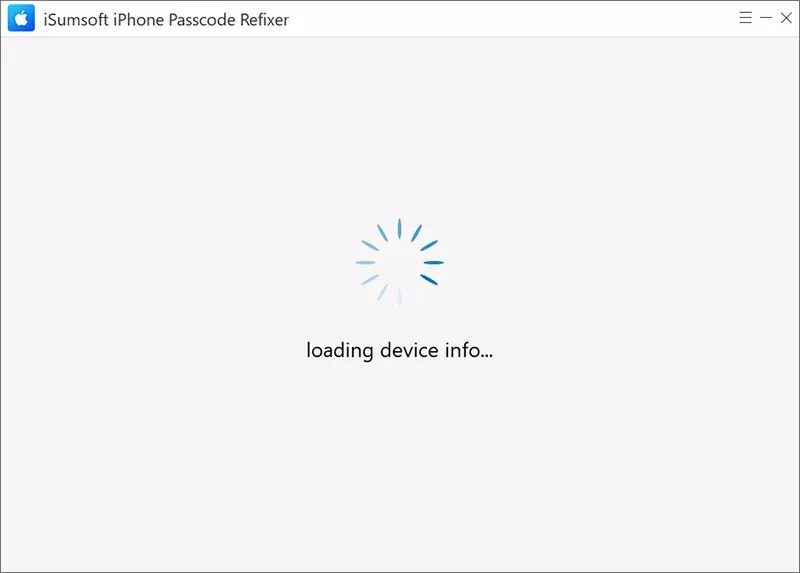Image resolution: width=800 pixels, height=573 pixels.
Task: Show options via three-line menu icon
Action: click(745, 18)
